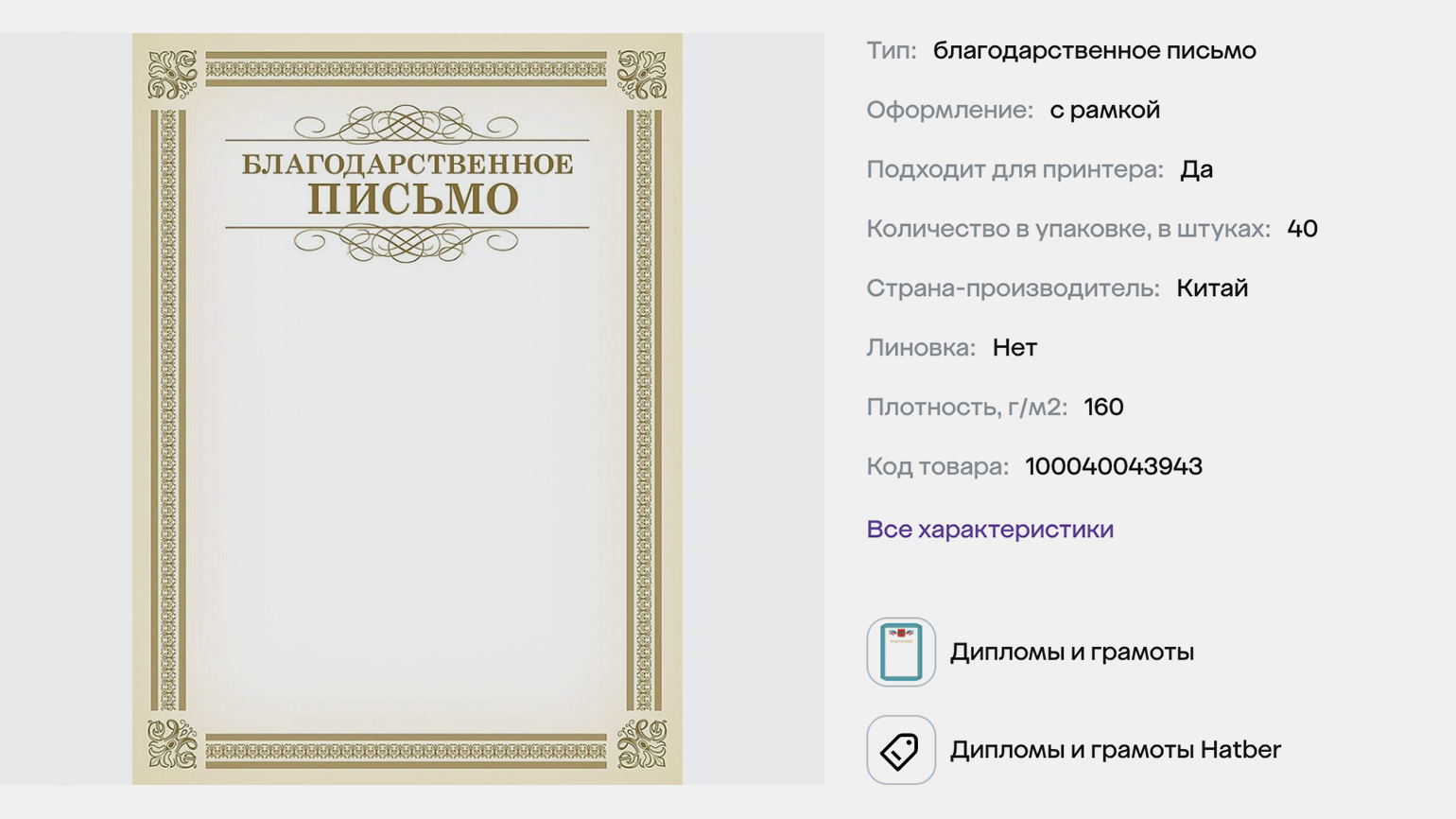
Task: Open the 'Дипломы и грамоты Hatber' brand link
Action: point(1116,750)
